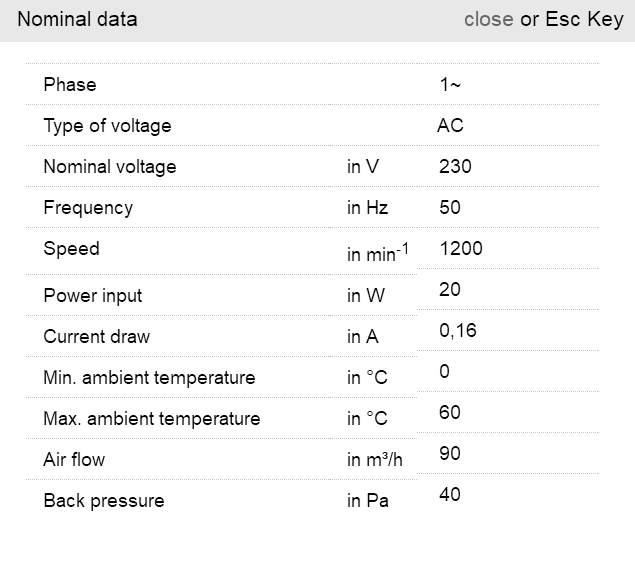Select the Phase row label
This screenshot has width=635, height=565.
70,85
